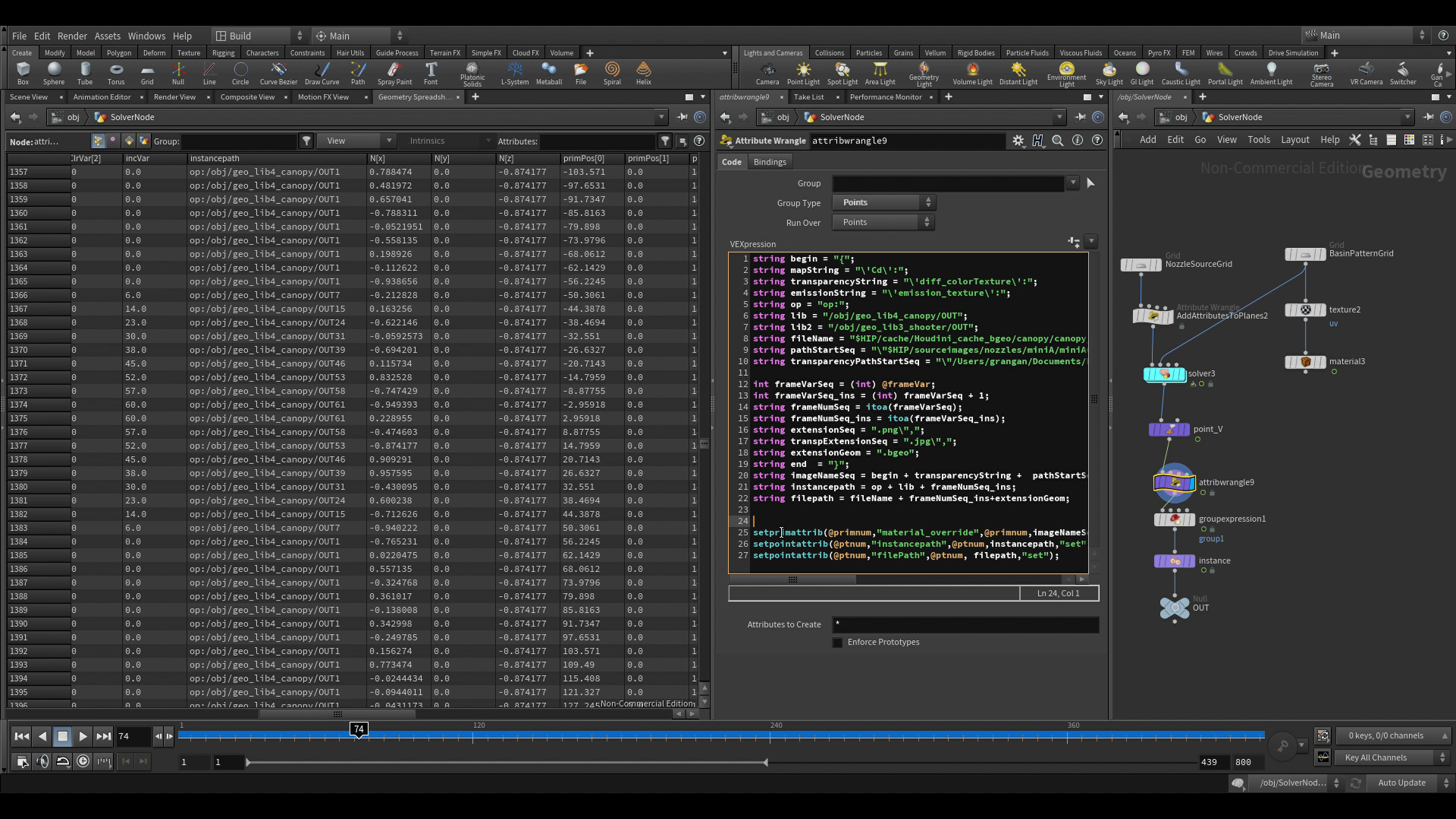Open the Layout menu in the network editor

[1294, 140]
